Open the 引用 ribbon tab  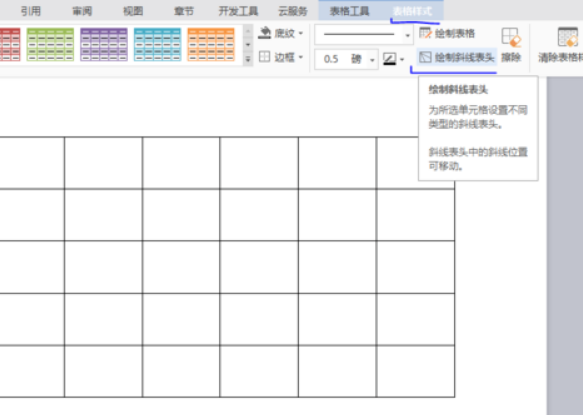point(30,11)
